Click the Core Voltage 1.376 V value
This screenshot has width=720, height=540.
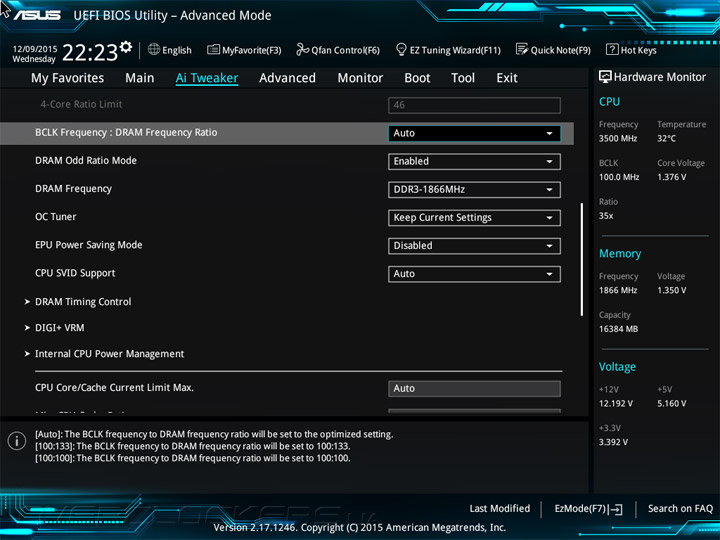[671, 177]
